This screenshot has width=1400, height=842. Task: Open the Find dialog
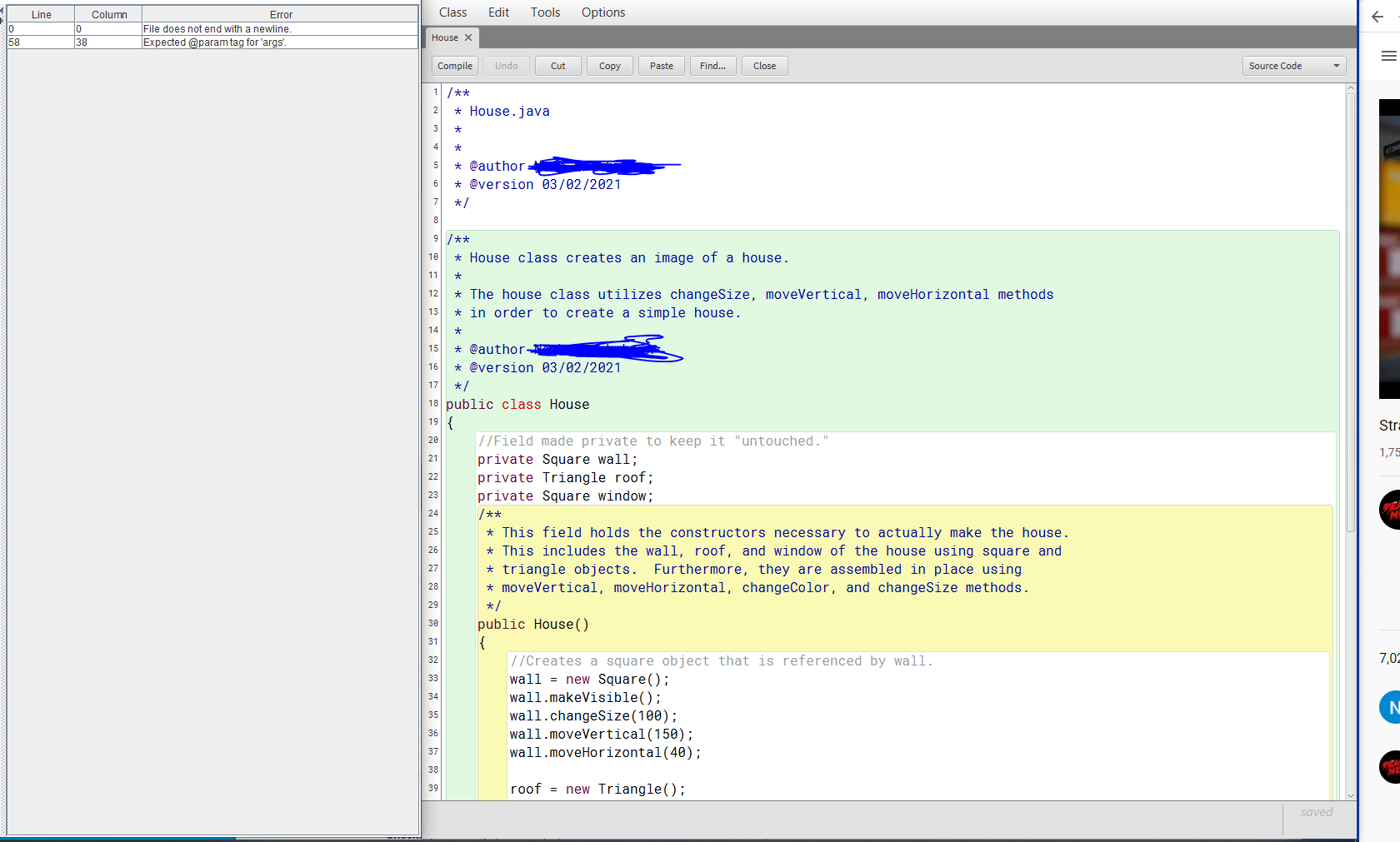tap(712, 66)
